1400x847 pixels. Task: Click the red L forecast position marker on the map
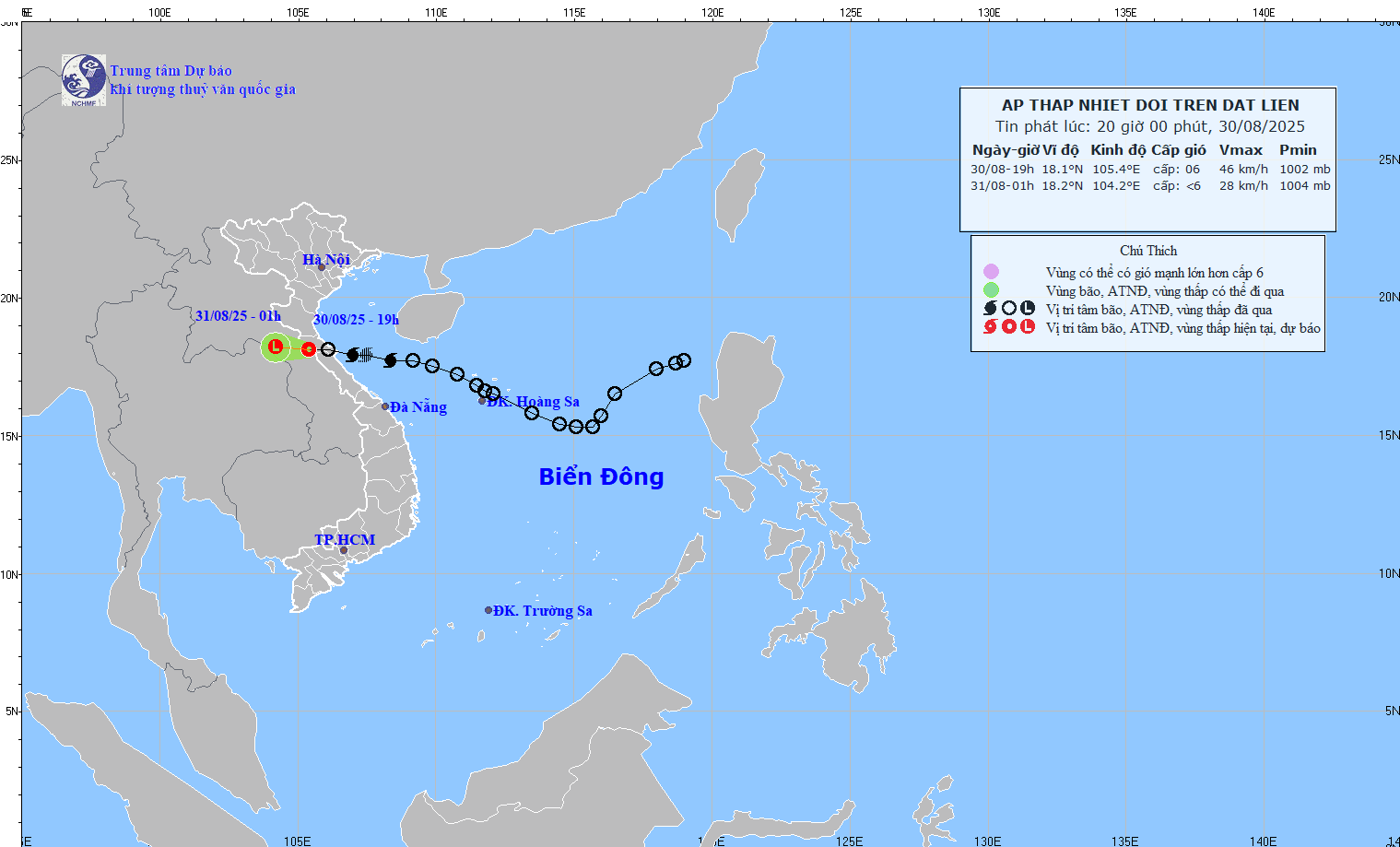tap(275, 347)
